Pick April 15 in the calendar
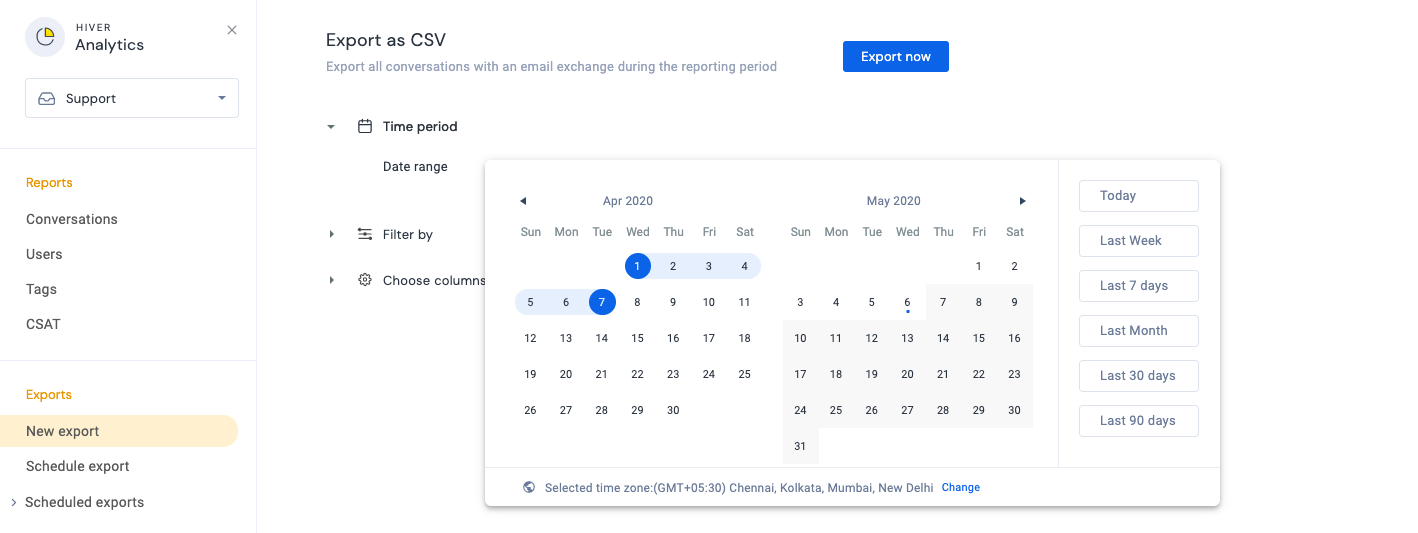Image resolution: width=1418 pixels, height=533 pixels. [x=638, y=338]
